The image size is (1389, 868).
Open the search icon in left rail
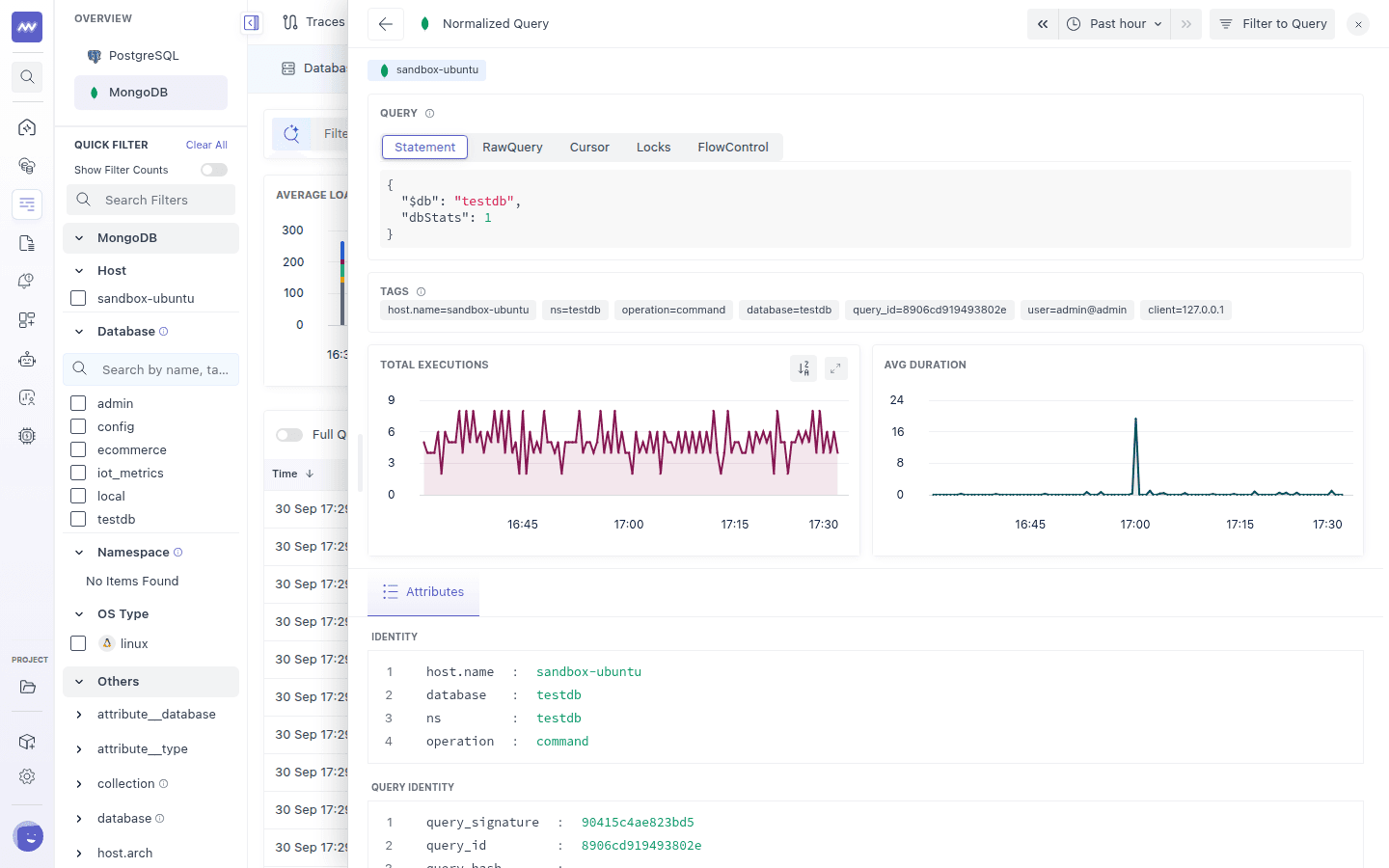point(27,77)
